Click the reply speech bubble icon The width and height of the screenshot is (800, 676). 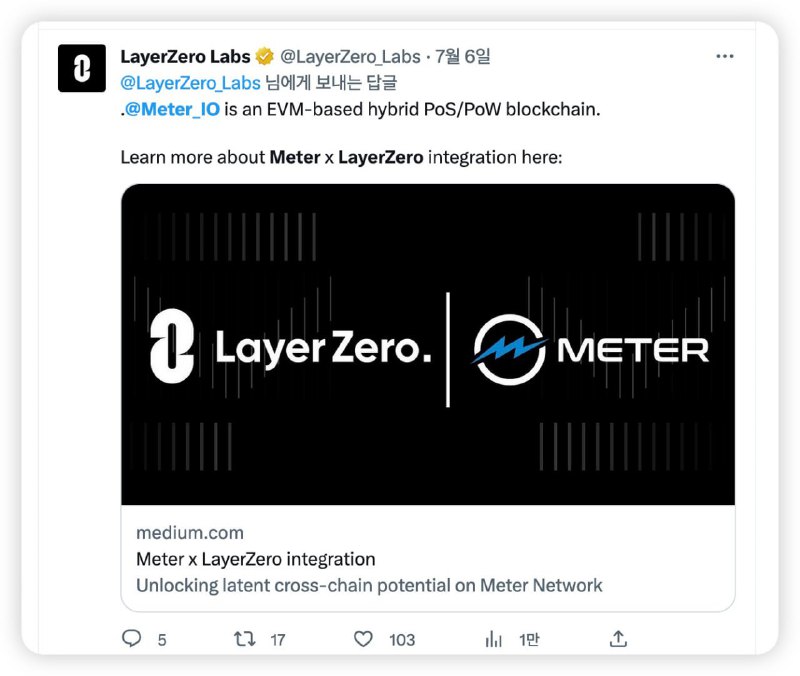click(132, 638)
